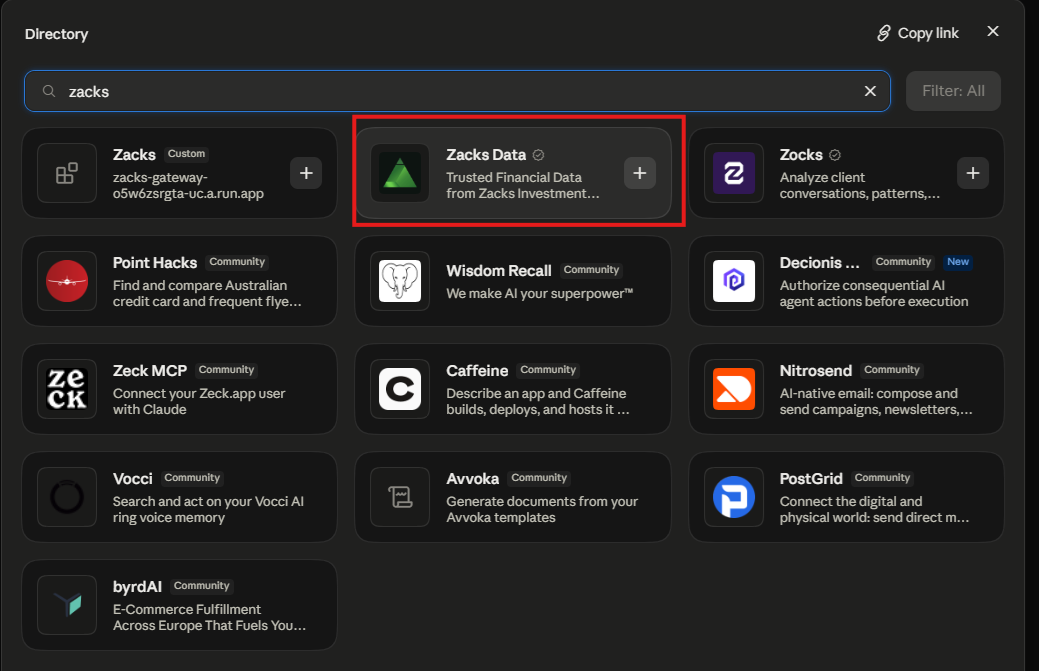Copy link to the directory
The width and height of the screenshot is (1039, 671).
918,33
